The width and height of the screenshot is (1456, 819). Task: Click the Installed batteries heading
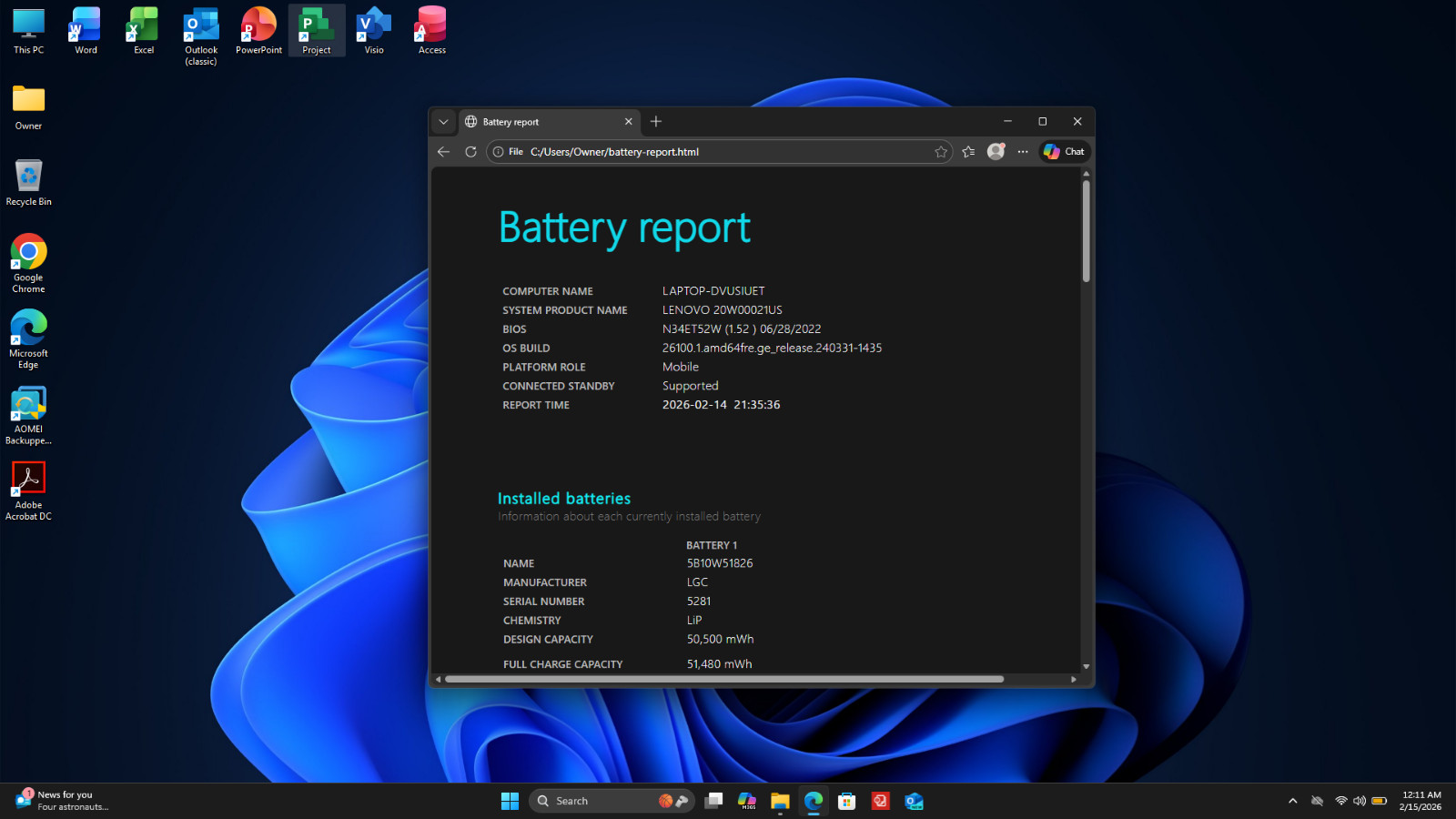point(564,499)
